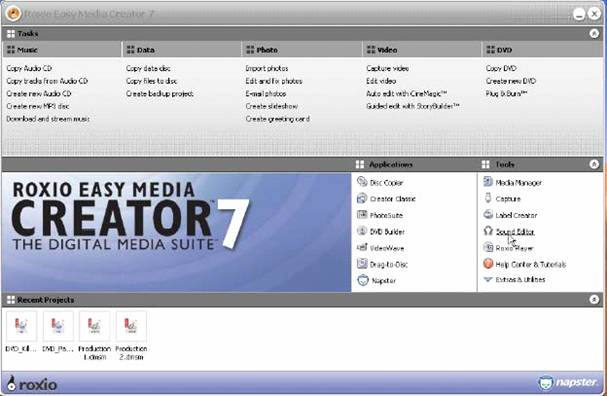Click Create slideshow link
This screenshot has width=607, height=396.
(x=271, y=106)
